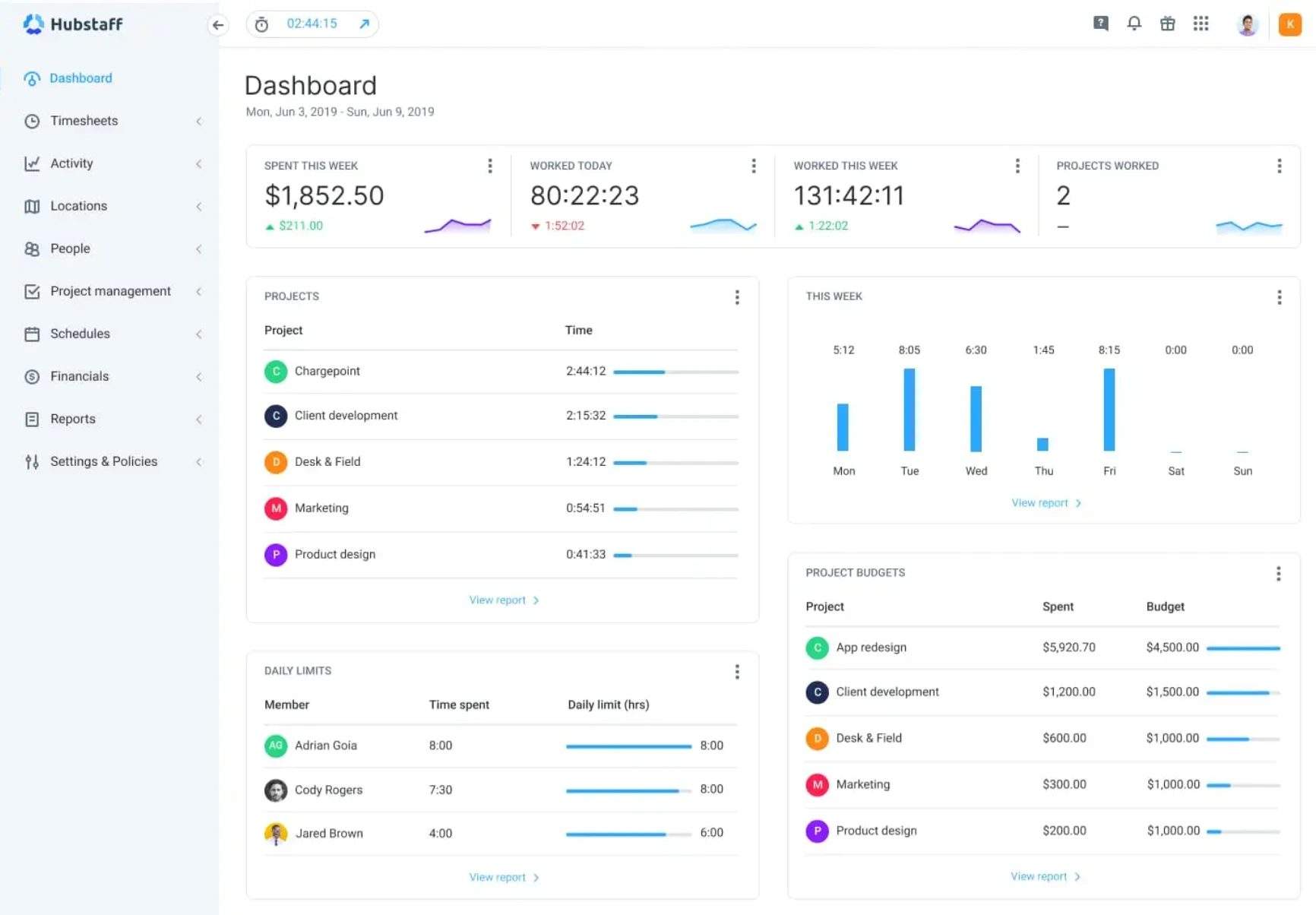Expand the People sidebar section

click(70, 249)
